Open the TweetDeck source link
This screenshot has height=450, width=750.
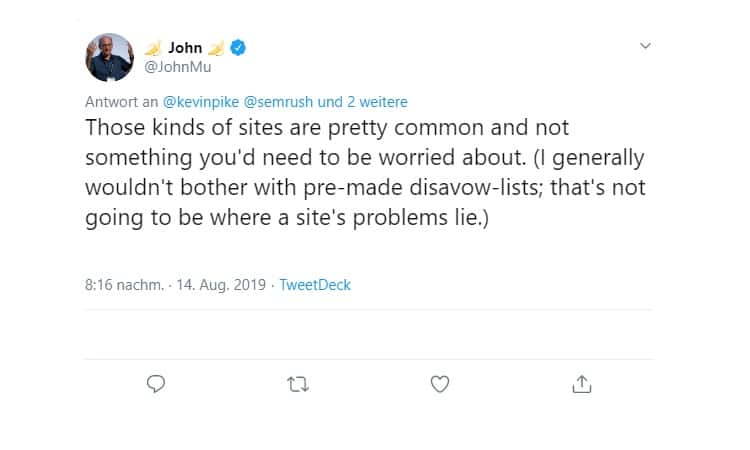(x=315, y=285)
